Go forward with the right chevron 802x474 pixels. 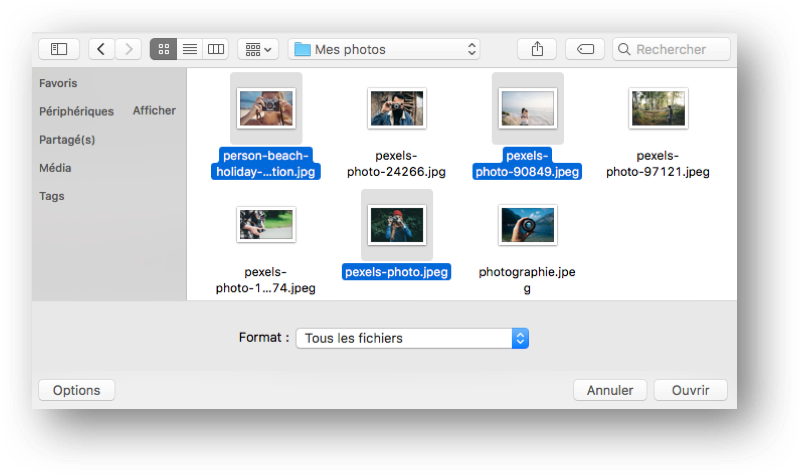(128, 49)
